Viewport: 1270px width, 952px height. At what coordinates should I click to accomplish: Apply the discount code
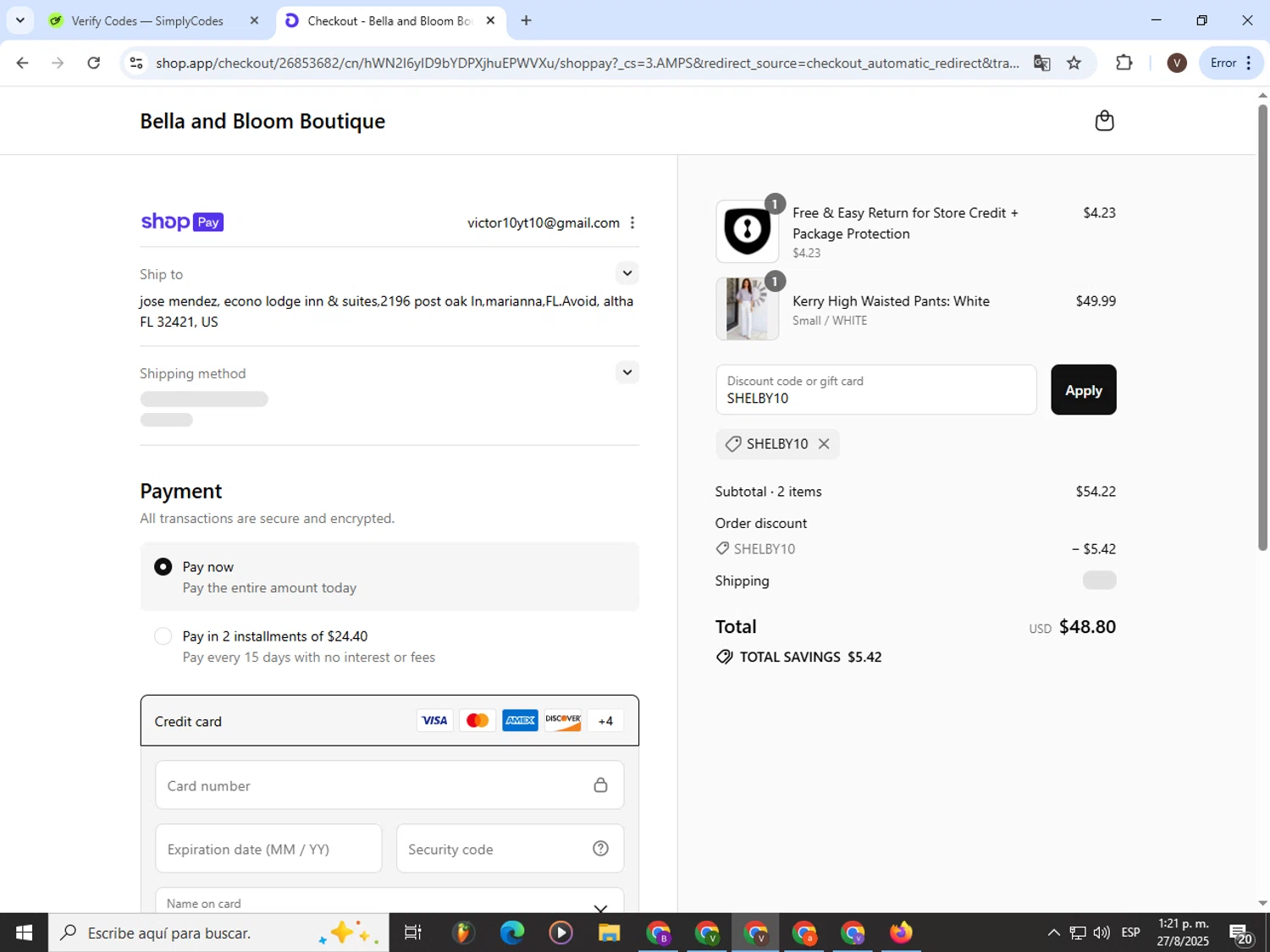point(1084,390)
